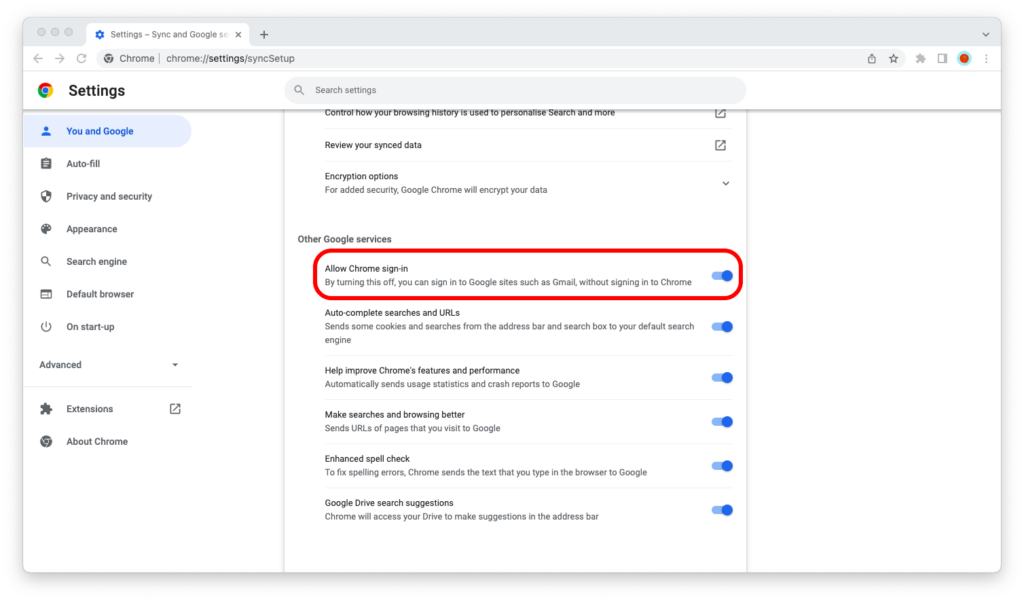Select the Settings – Sync and Google tab
This screenshot has width=1024, height=601.
click(x=168, y=35)
